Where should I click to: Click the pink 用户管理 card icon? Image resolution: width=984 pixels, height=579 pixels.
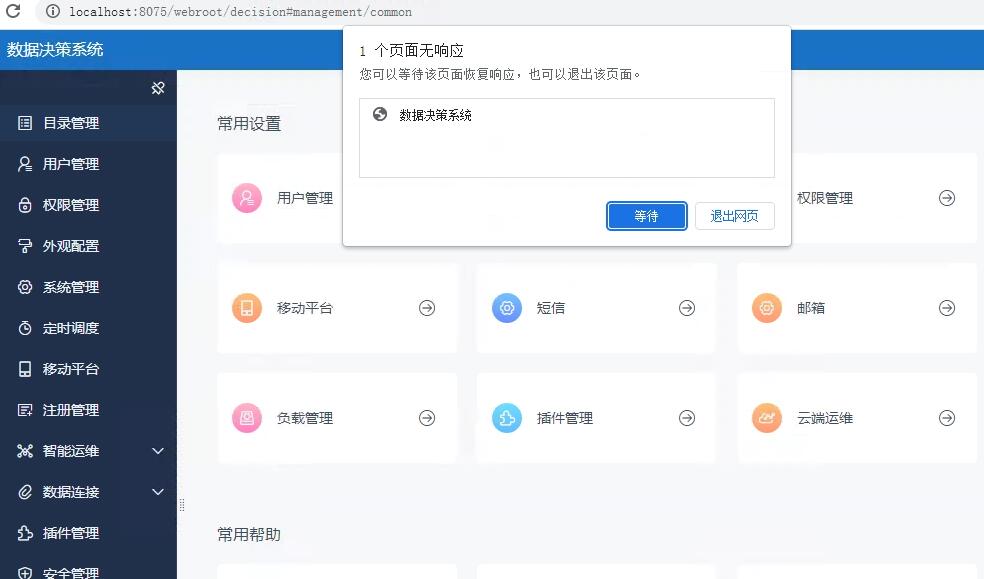(247, 198)
